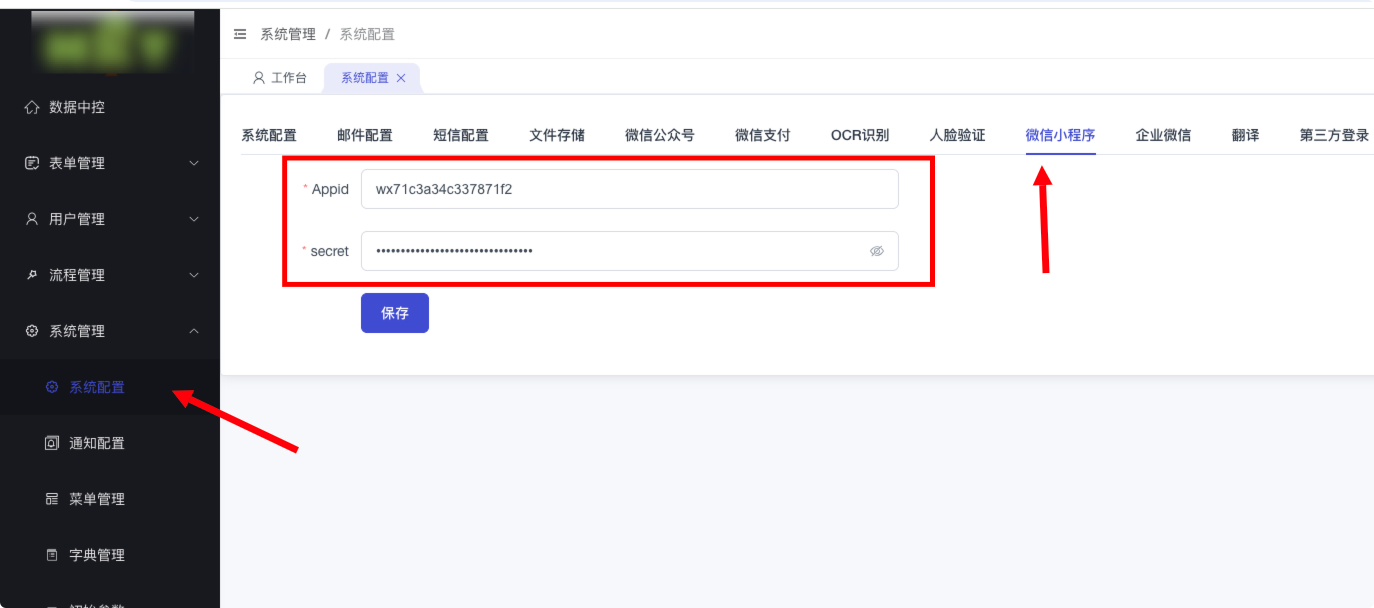This screenshot has height=608, width=1374.
Task: Click the gear icon beside 系统管理
Action: [32, 331]
